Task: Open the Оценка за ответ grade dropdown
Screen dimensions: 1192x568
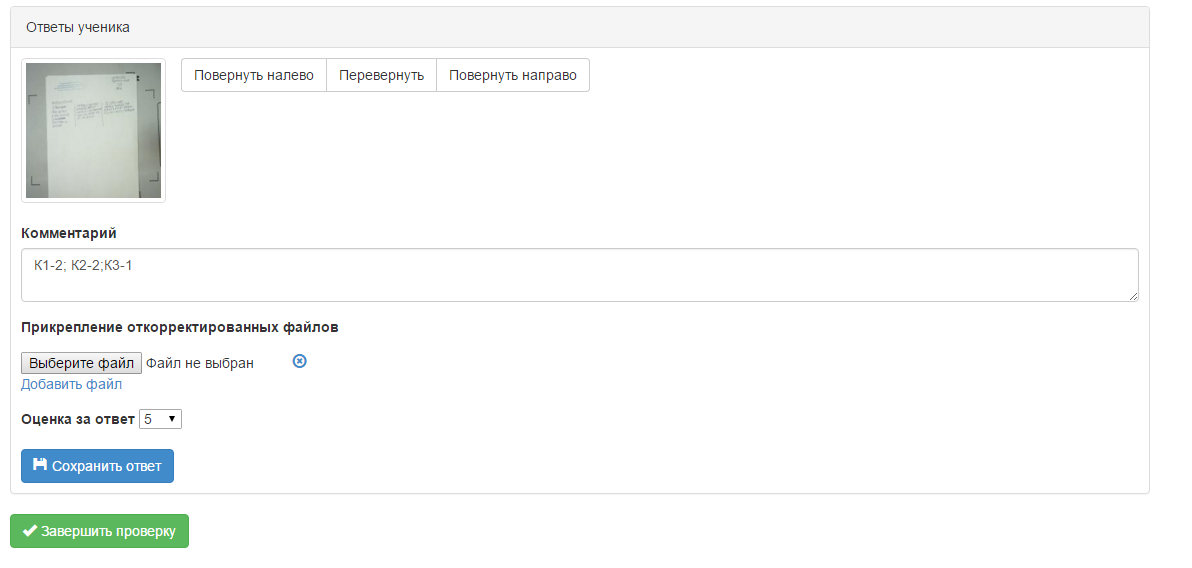Action: [x=160, y=419]
